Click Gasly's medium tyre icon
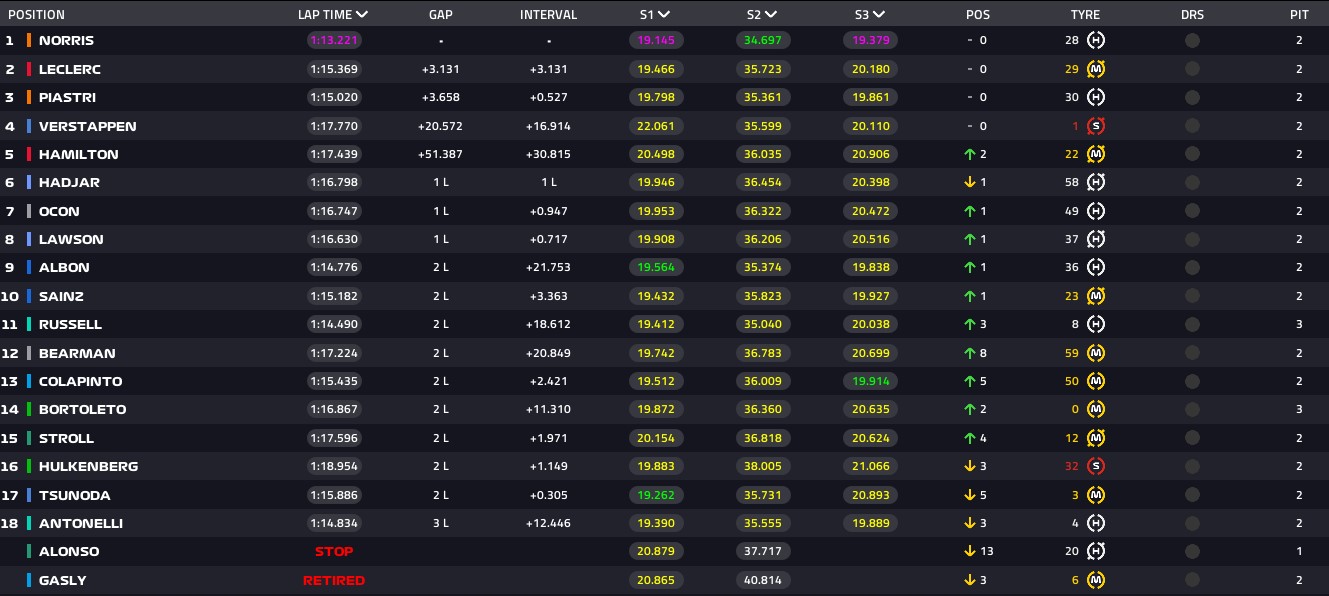 click(x=1096, y=581)
